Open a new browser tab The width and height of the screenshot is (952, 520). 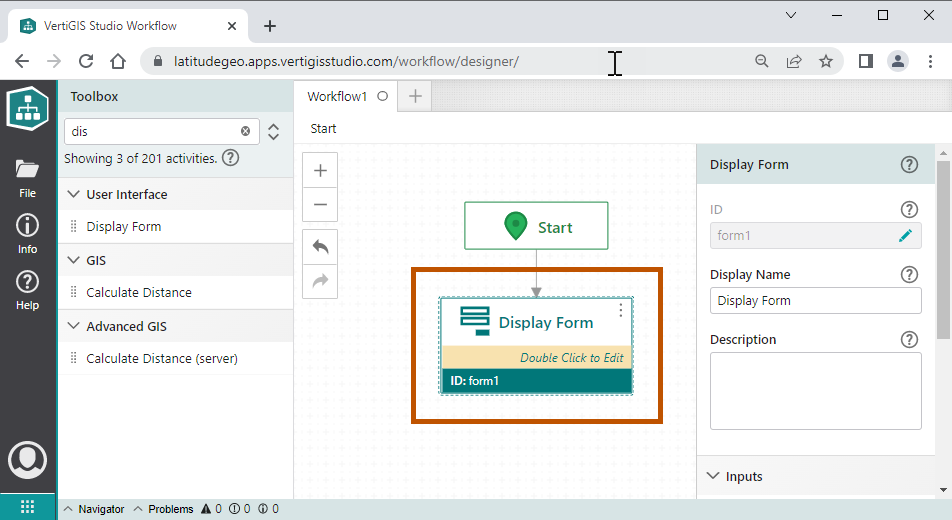pos(270,26)
